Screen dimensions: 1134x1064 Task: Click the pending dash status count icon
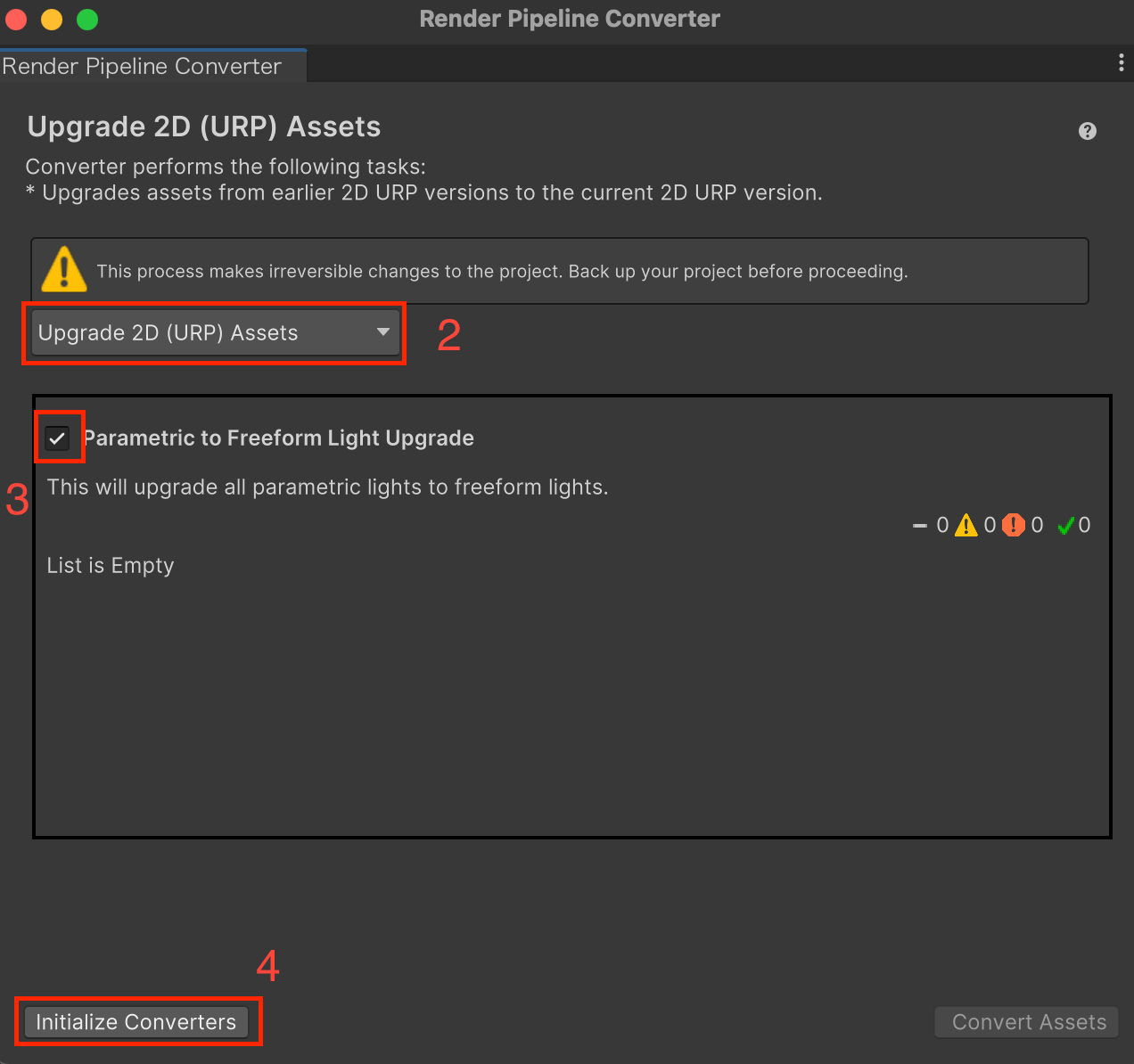pyautogui.click(x=920, y=526)
